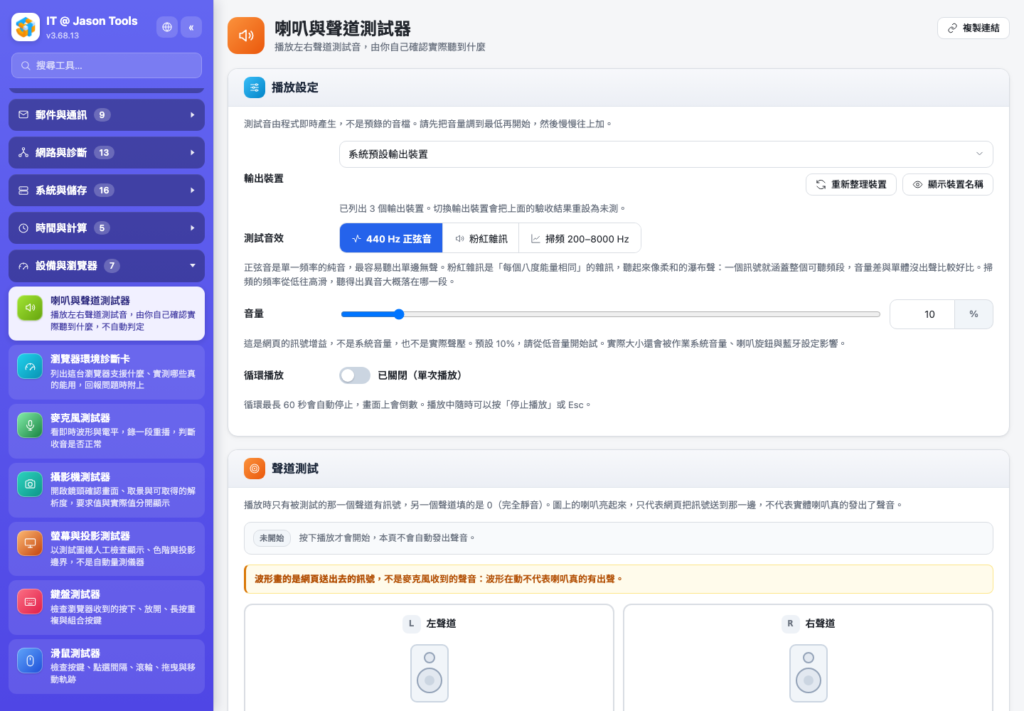The height and width of the screenshot is (711, 1024).
Task: Click the 重新整理裝置 refresh devices button
Action: point(851,184)
